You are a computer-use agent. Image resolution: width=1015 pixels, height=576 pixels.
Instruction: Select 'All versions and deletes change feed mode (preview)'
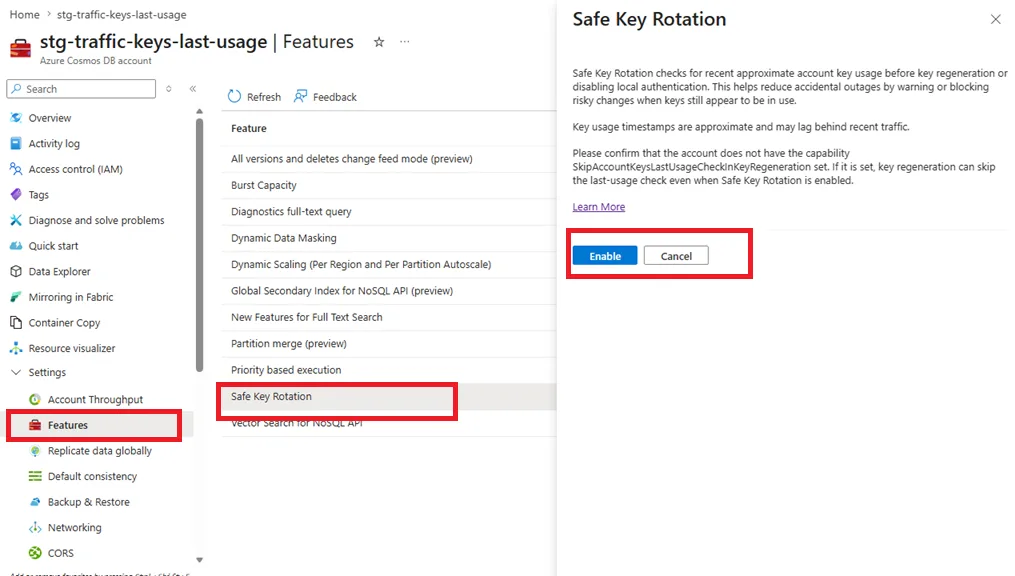tap(388, 159)
